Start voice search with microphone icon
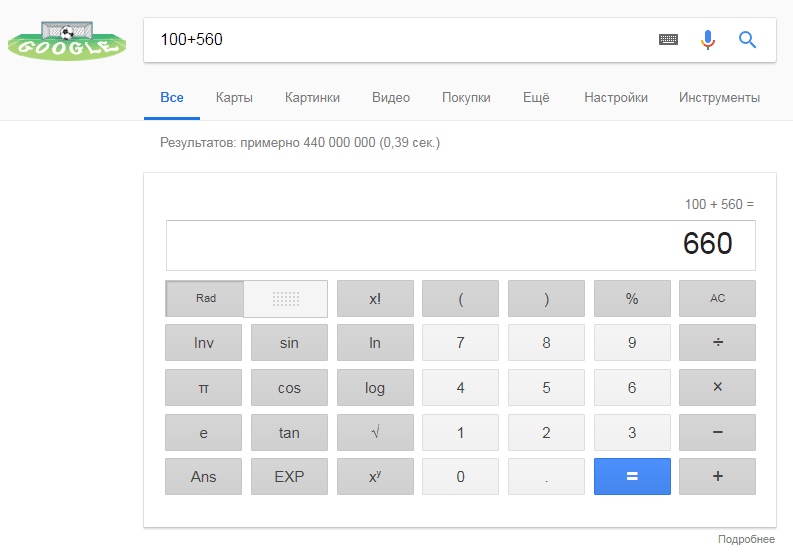 [x=708, y=40]
